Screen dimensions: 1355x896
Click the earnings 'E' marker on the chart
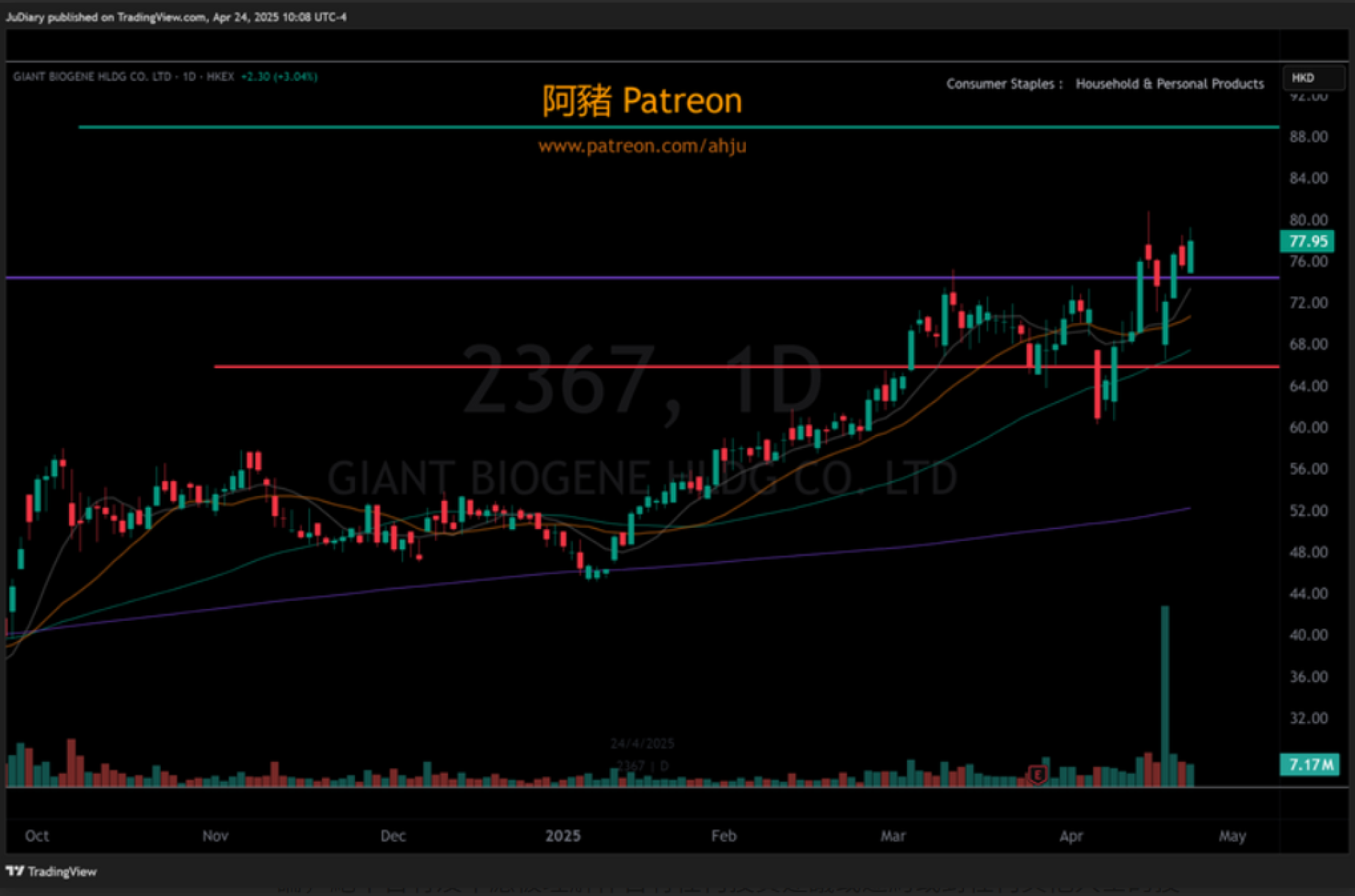pos(1037,775)
